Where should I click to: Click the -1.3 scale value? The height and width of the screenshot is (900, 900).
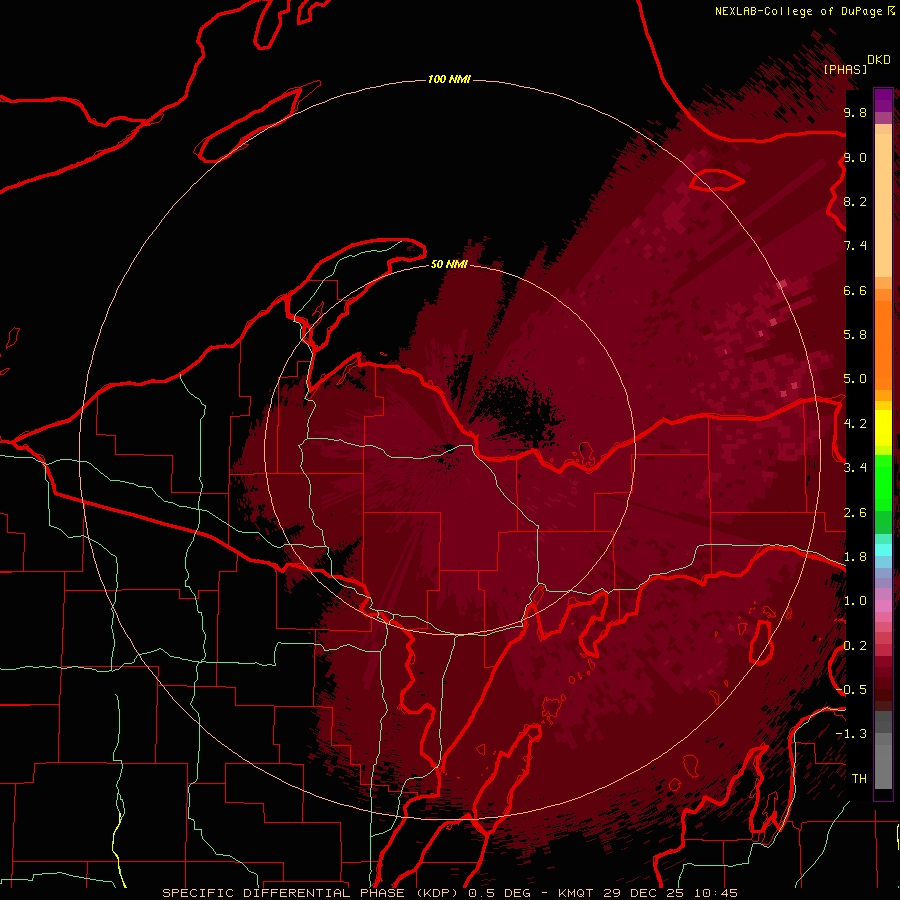pyautogui.click(x=851, y=734)
